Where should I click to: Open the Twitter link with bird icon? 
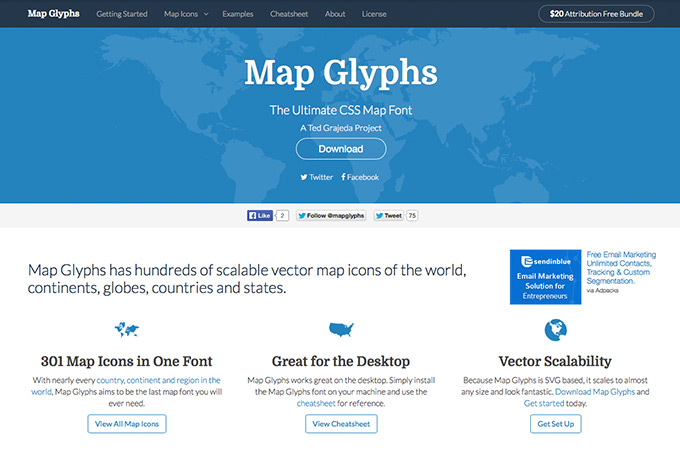tap(317, 177)
